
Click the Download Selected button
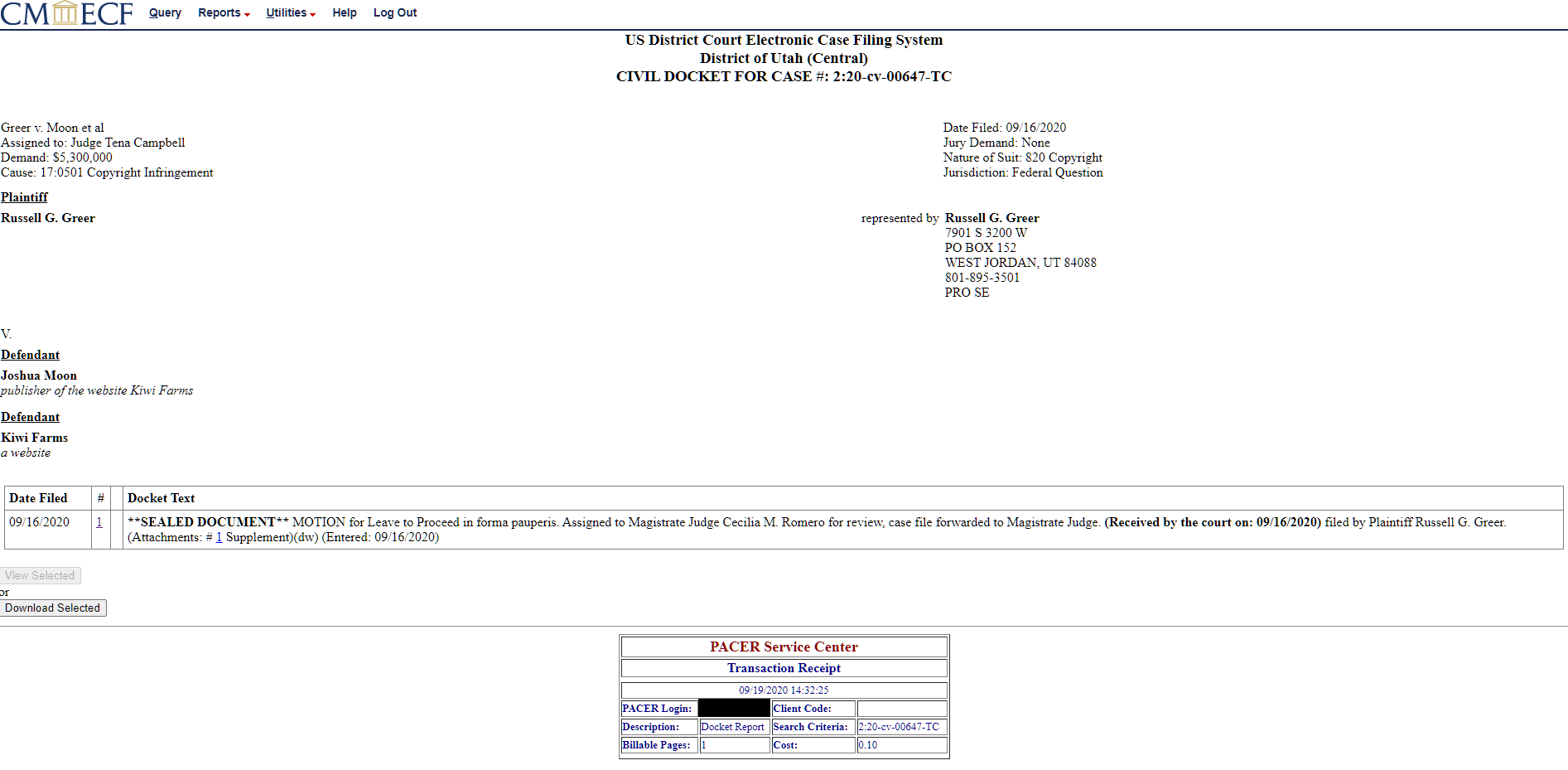coord(53,608)
